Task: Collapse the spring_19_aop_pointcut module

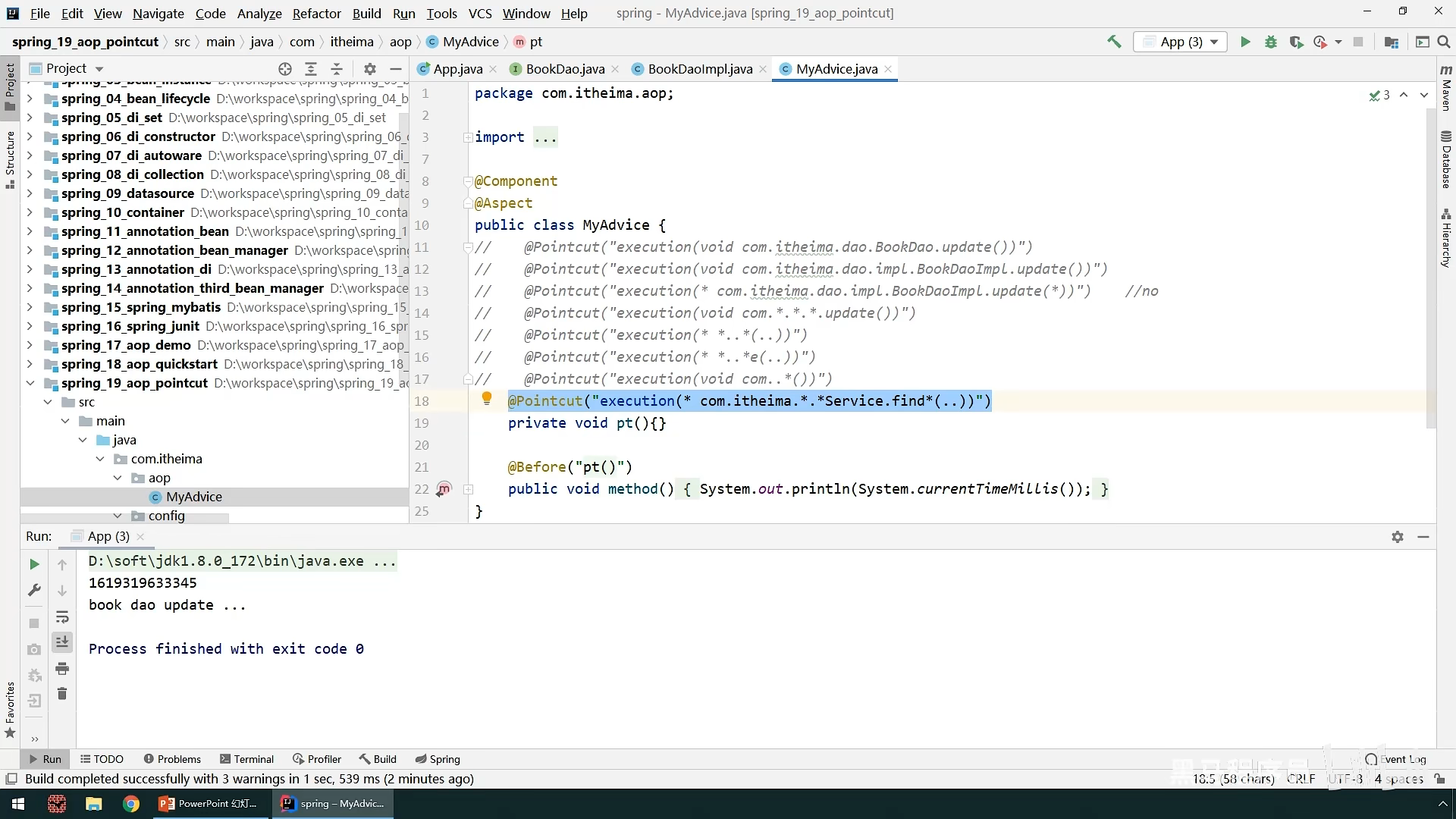Action: click(x=30, y=383)
